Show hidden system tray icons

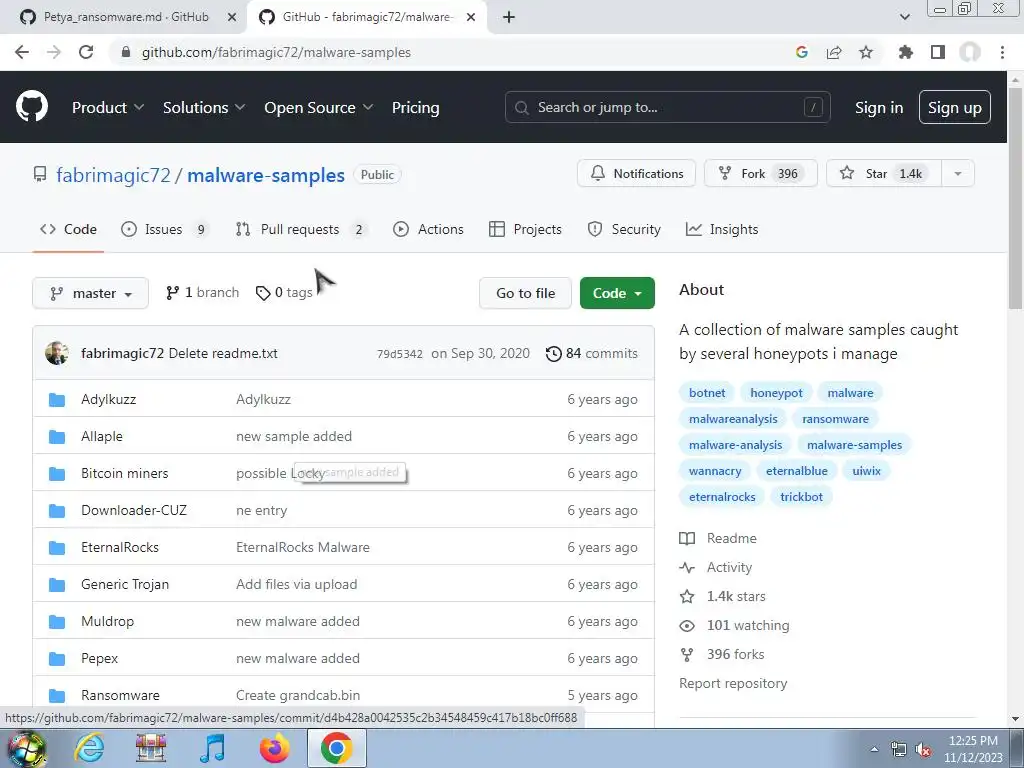(874, 750)
